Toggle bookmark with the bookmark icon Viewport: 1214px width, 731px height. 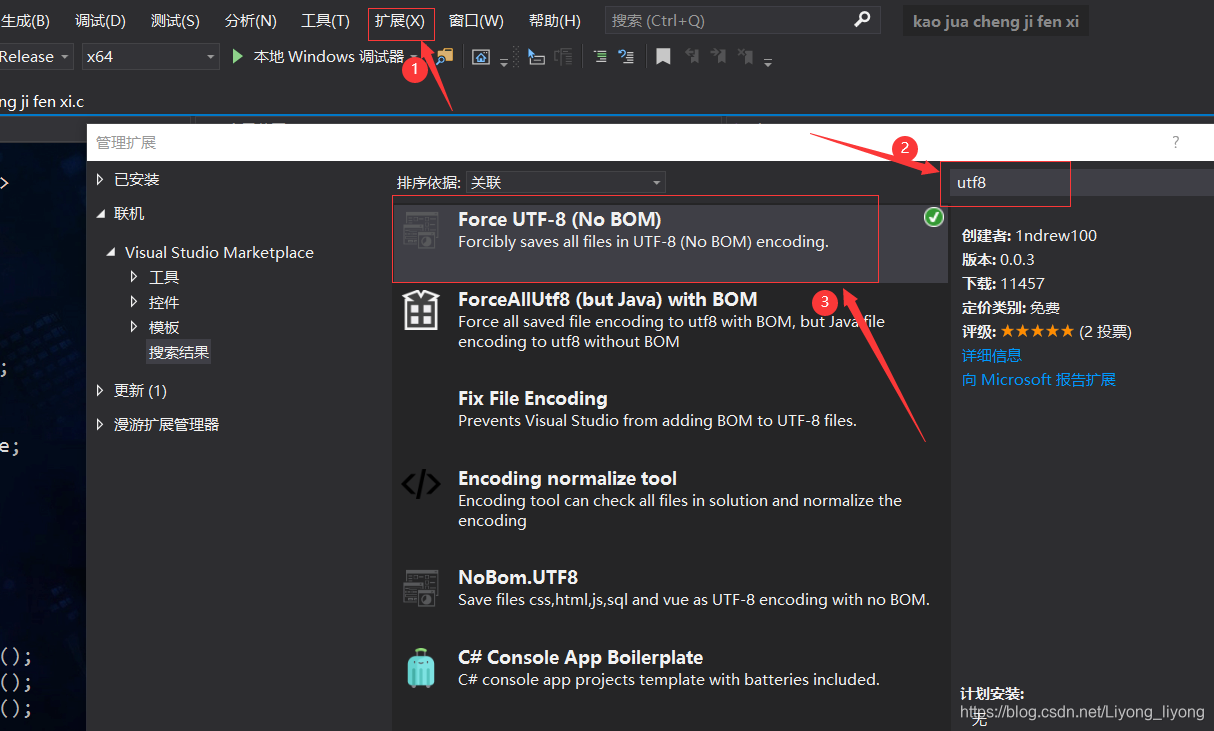[663, 57]
